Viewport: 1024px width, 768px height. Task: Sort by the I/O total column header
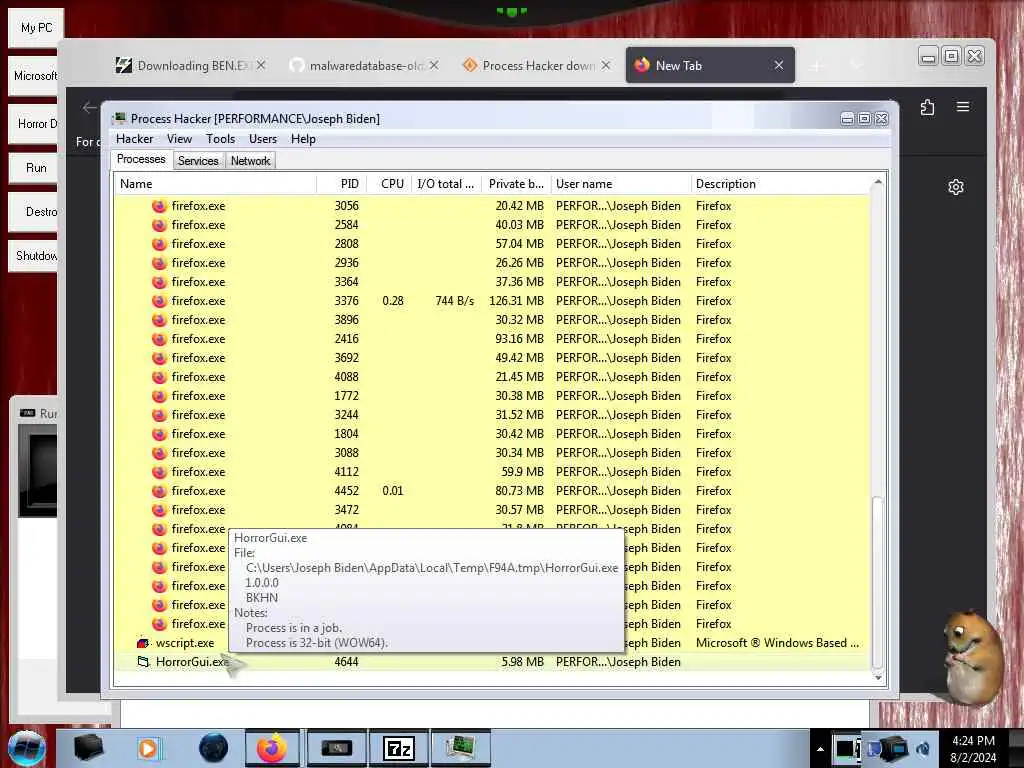pyautogui.click(x=447, y=184)
